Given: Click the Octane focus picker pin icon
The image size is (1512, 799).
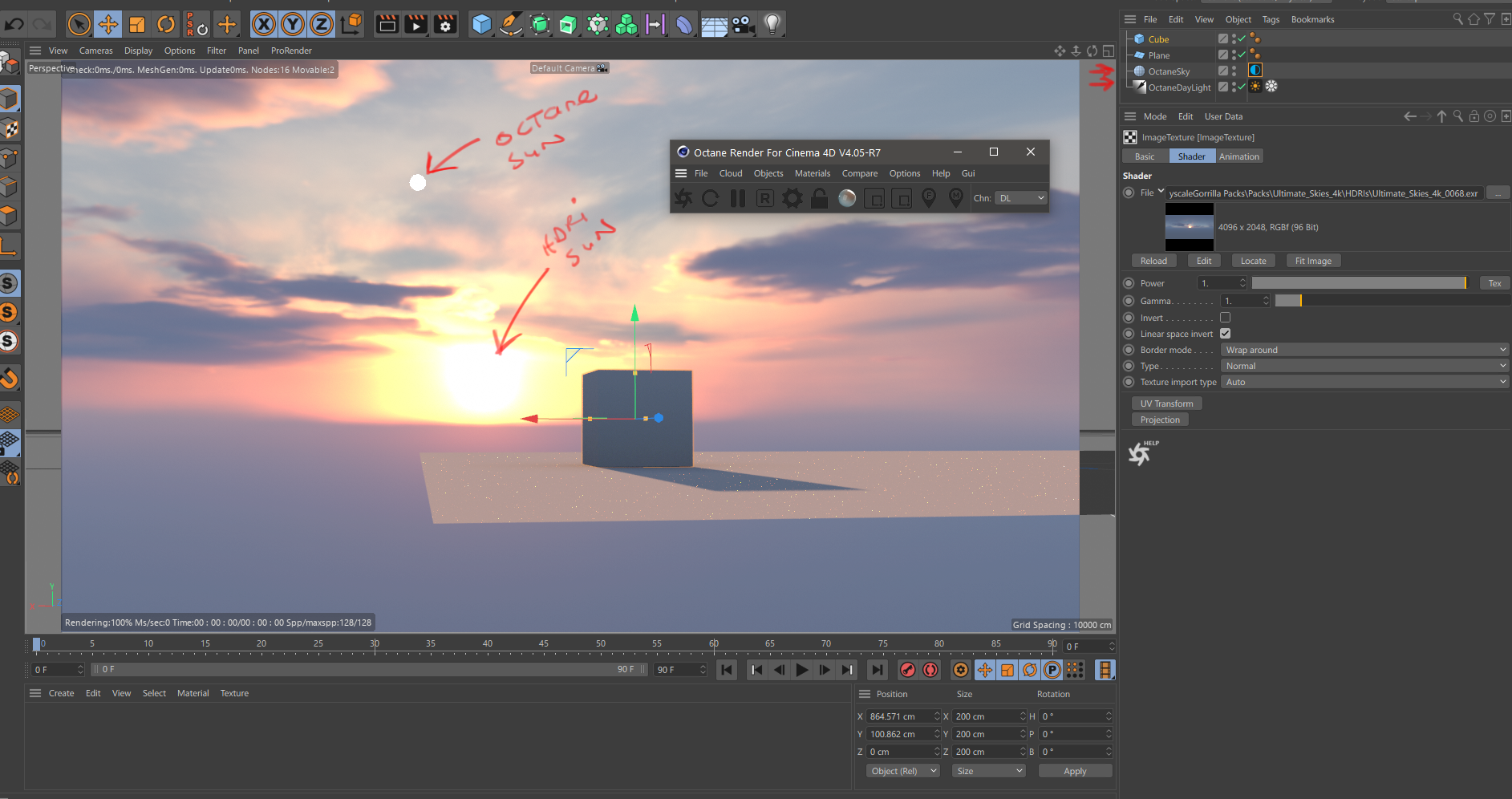Looking at the screenshot, I should (929, 198).
